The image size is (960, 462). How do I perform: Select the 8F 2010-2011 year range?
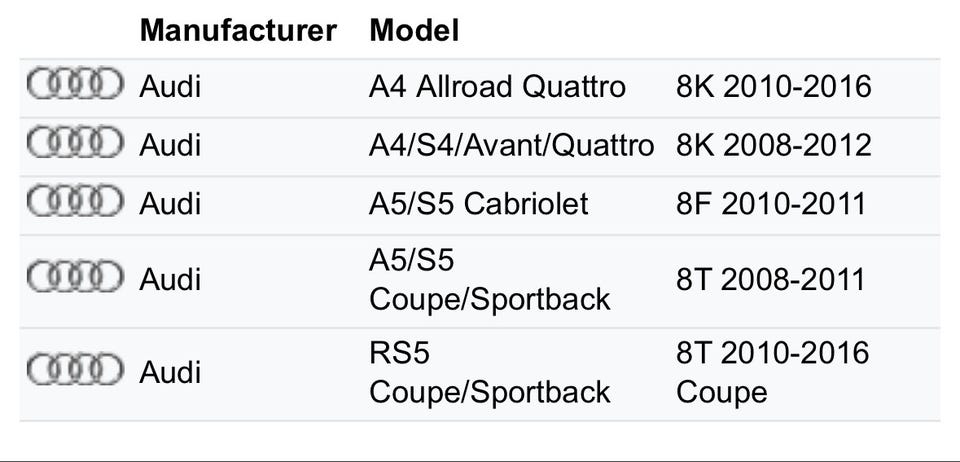[770, 204]
